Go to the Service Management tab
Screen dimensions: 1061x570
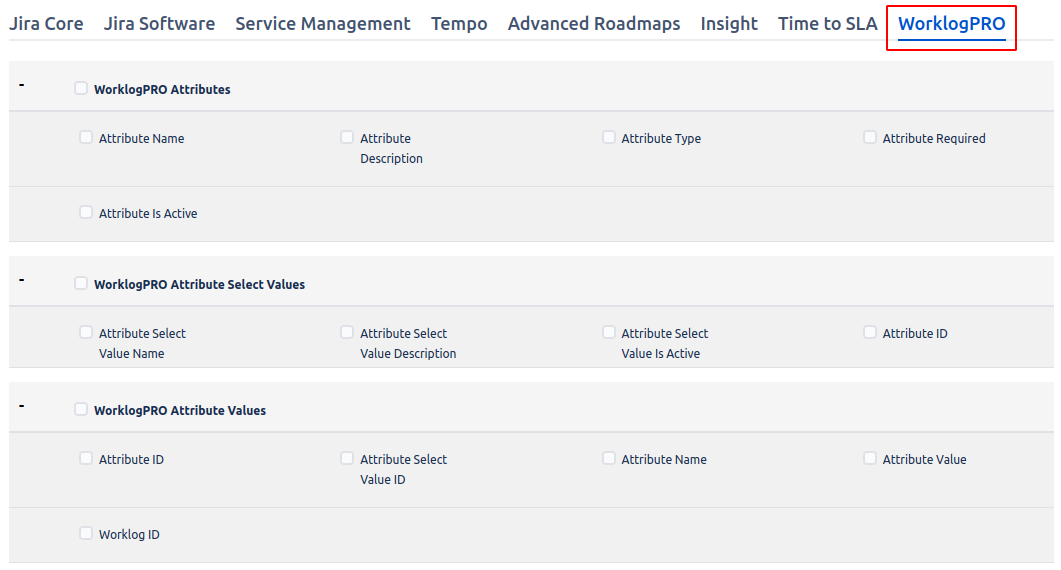323,24
